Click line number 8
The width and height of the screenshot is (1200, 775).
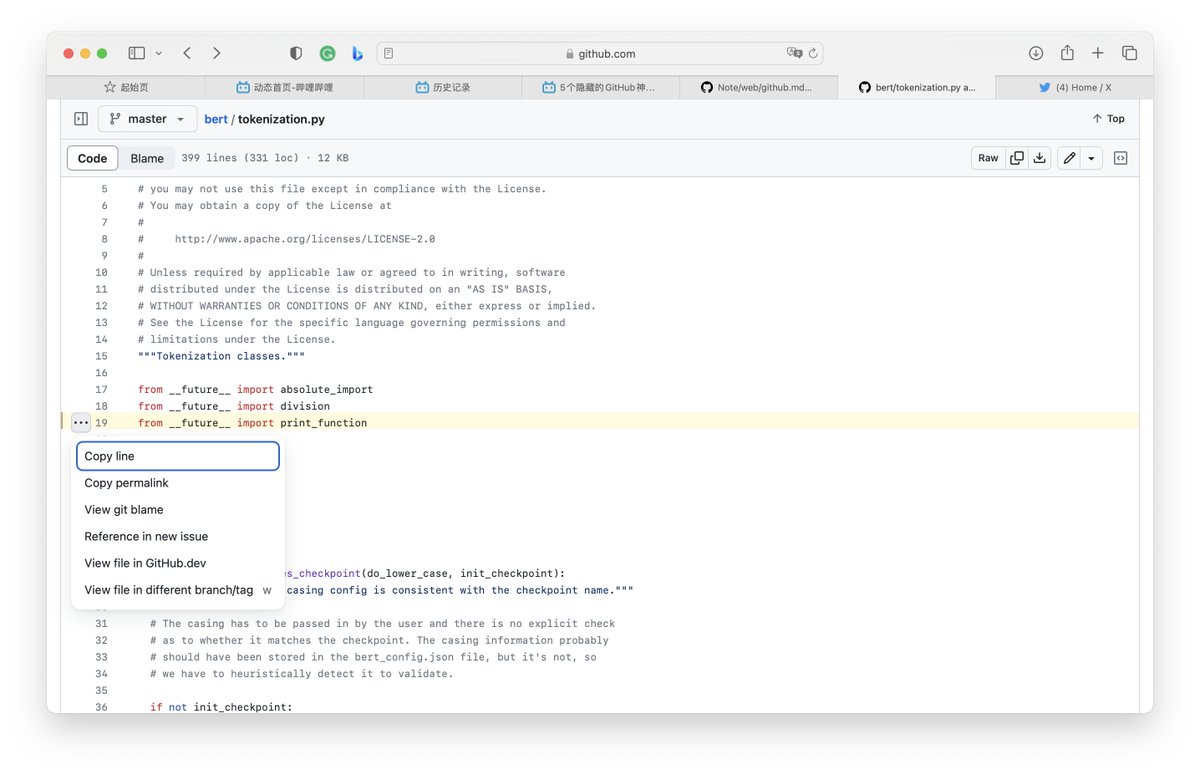point(104,239)
